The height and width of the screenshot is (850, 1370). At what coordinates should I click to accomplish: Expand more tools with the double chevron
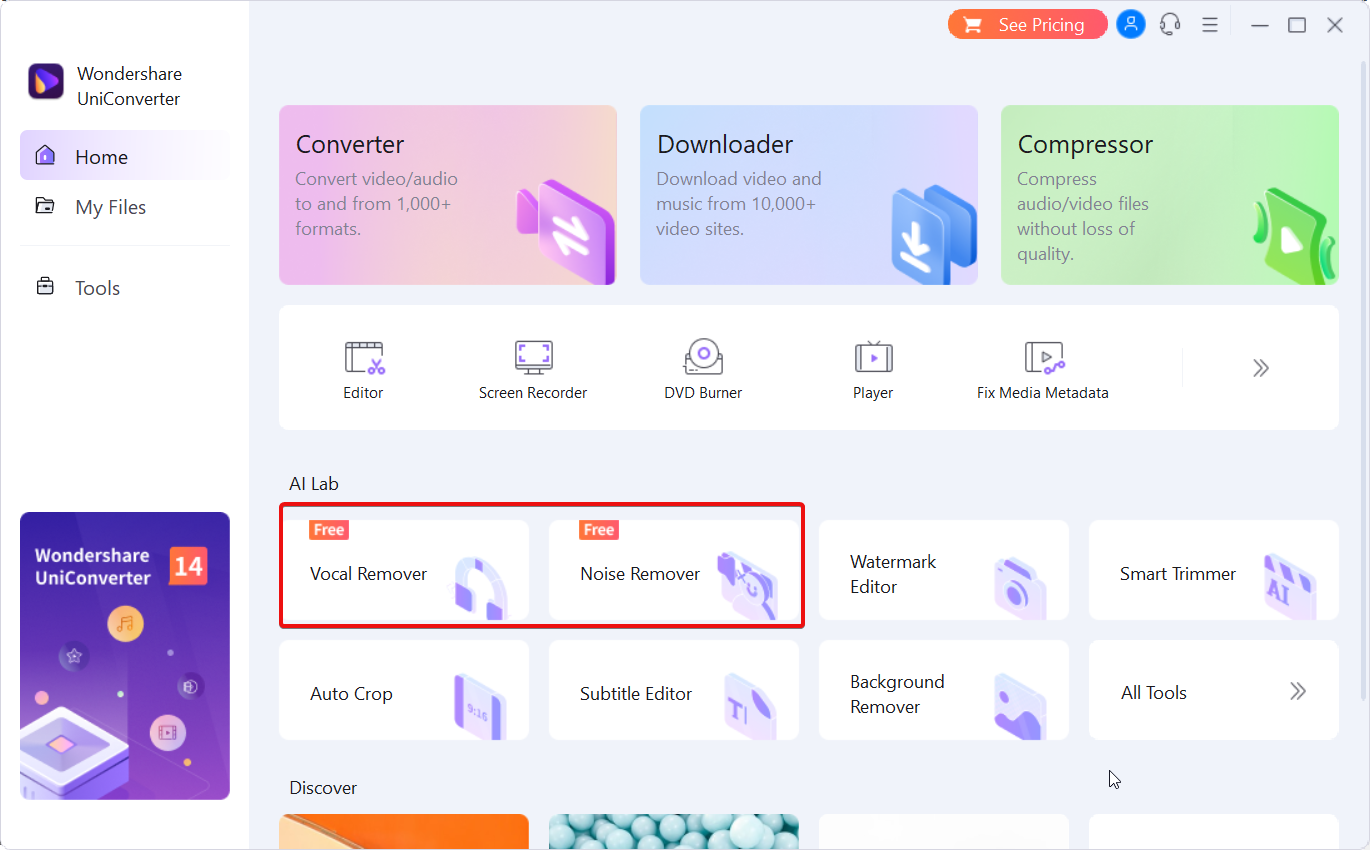1261,368
